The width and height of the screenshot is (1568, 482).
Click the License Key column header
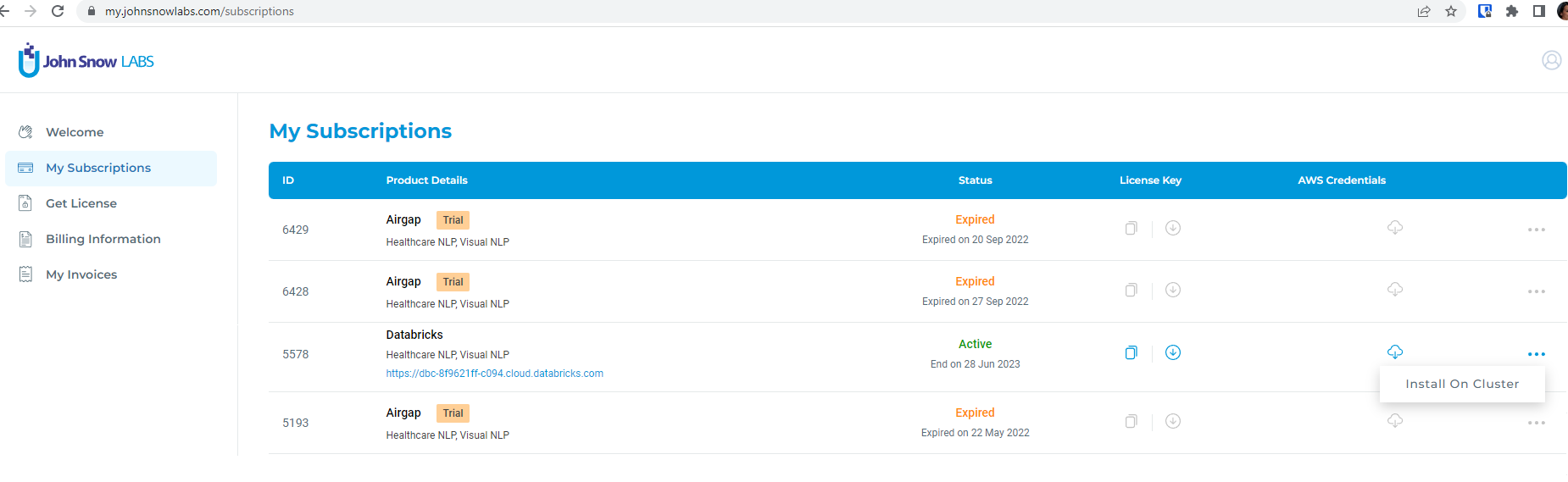click(x=1150, y=180)
